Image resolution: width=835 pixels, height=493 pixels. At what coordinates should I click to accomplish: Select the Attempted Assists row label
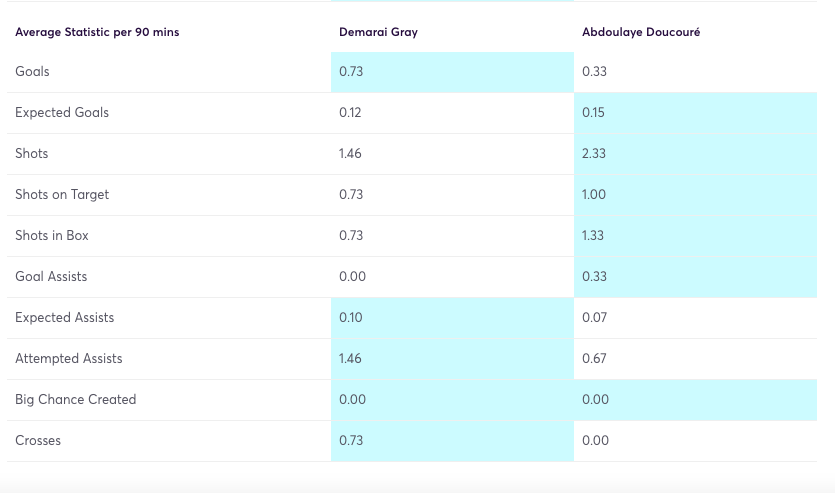[x=69, y=358]
